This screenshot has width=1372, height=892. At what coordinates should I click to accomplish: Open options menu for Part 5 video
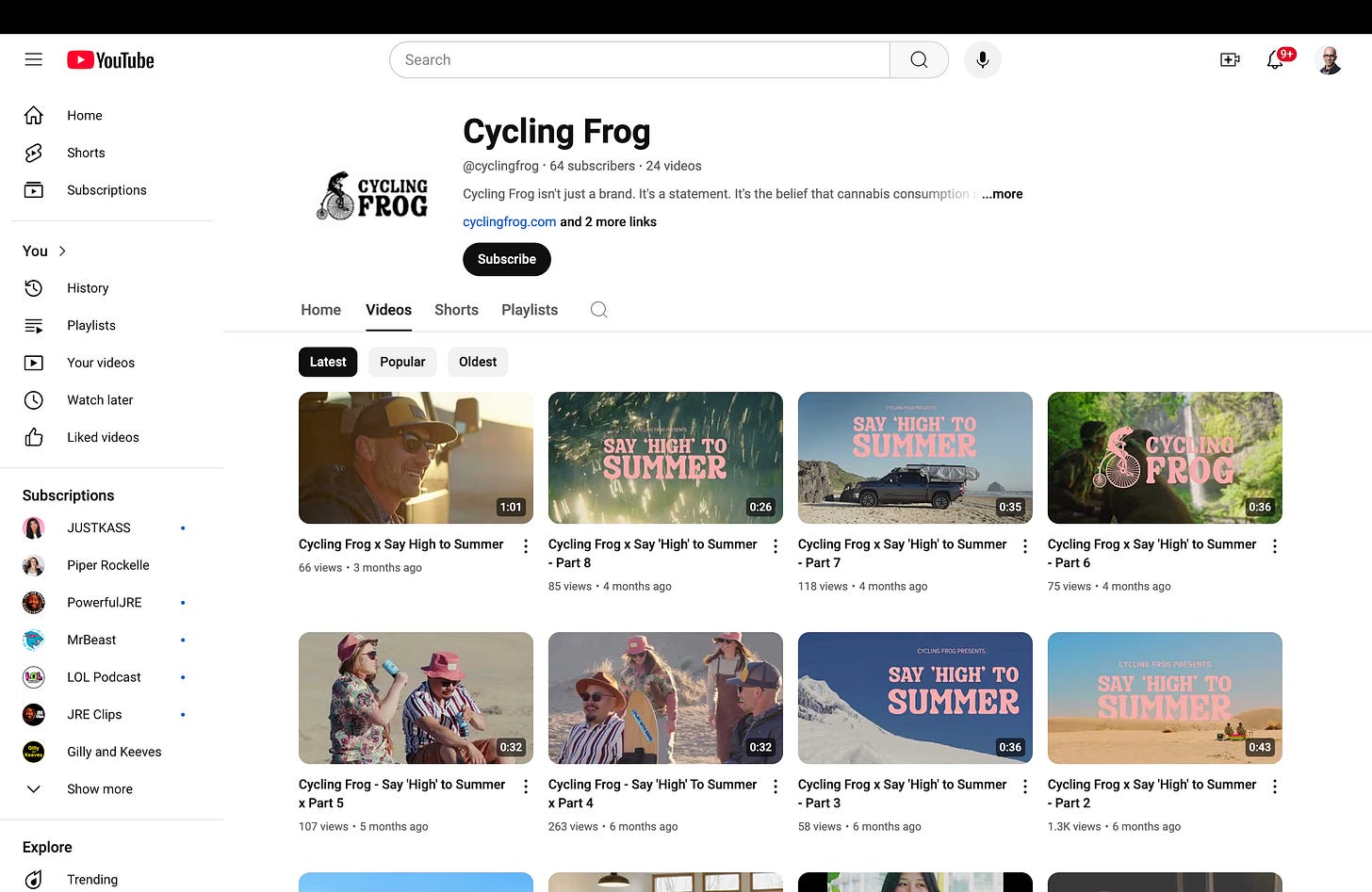[526, 787]
